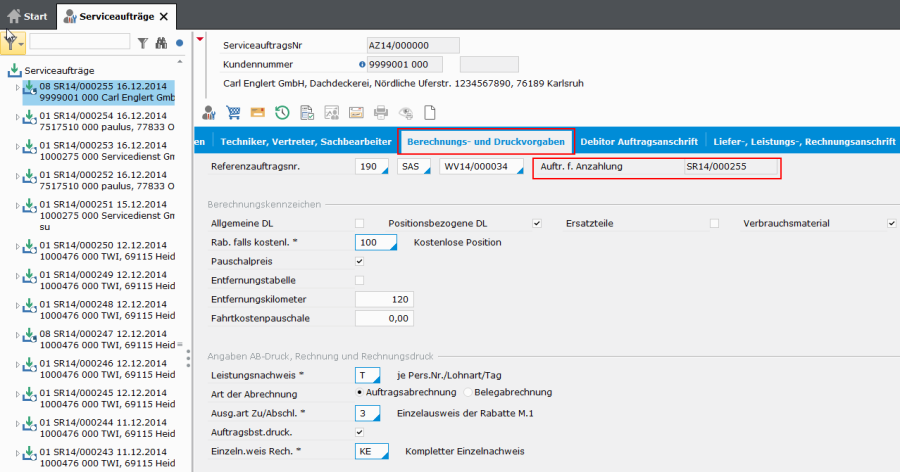Open the Leistungsnachweis lookup field
This screenshot has height=472, width=900.
[367, 376]
